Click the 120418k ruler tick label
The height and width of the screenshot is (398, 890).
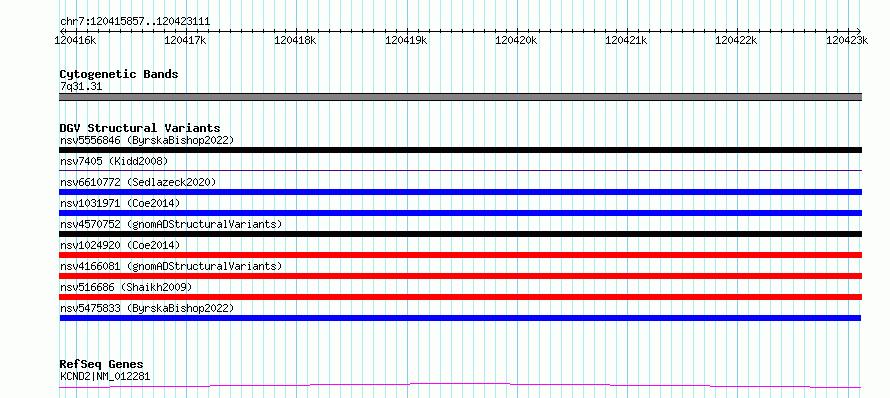296,40
